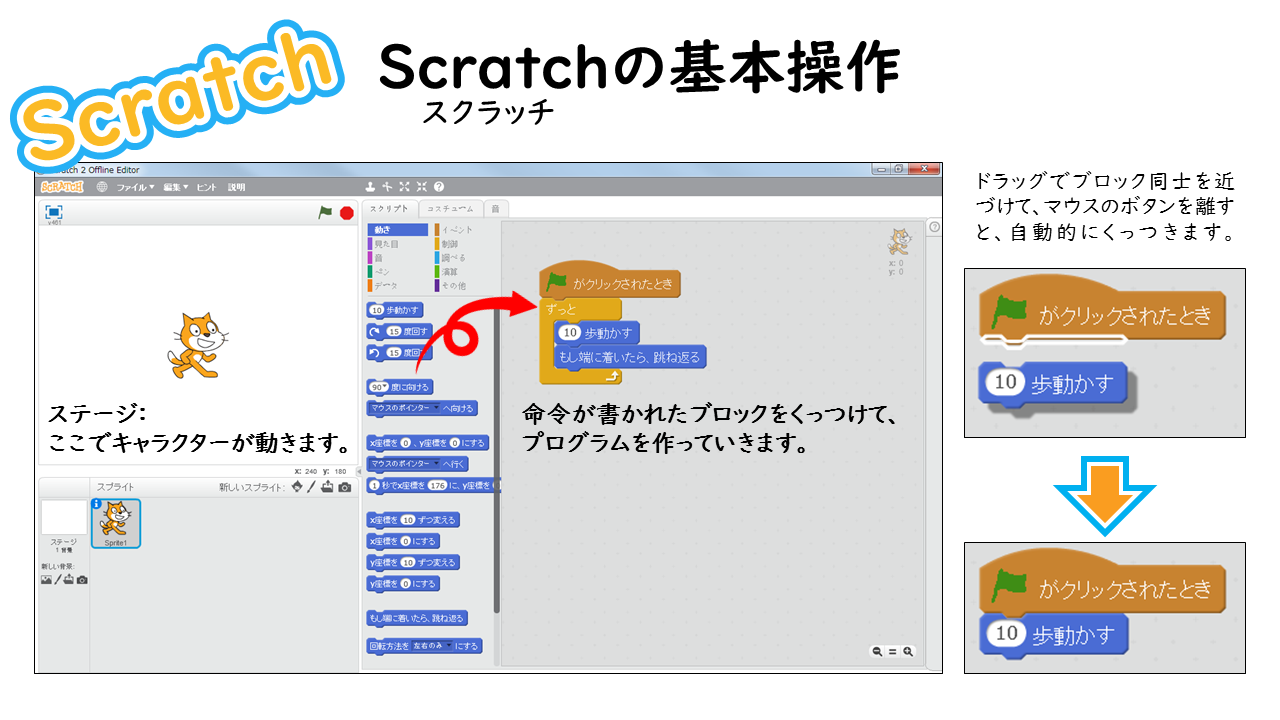This screenshot has width=1280, height=720.
Task: Open the help panel question mark at right edge
Action: [934, 227]
